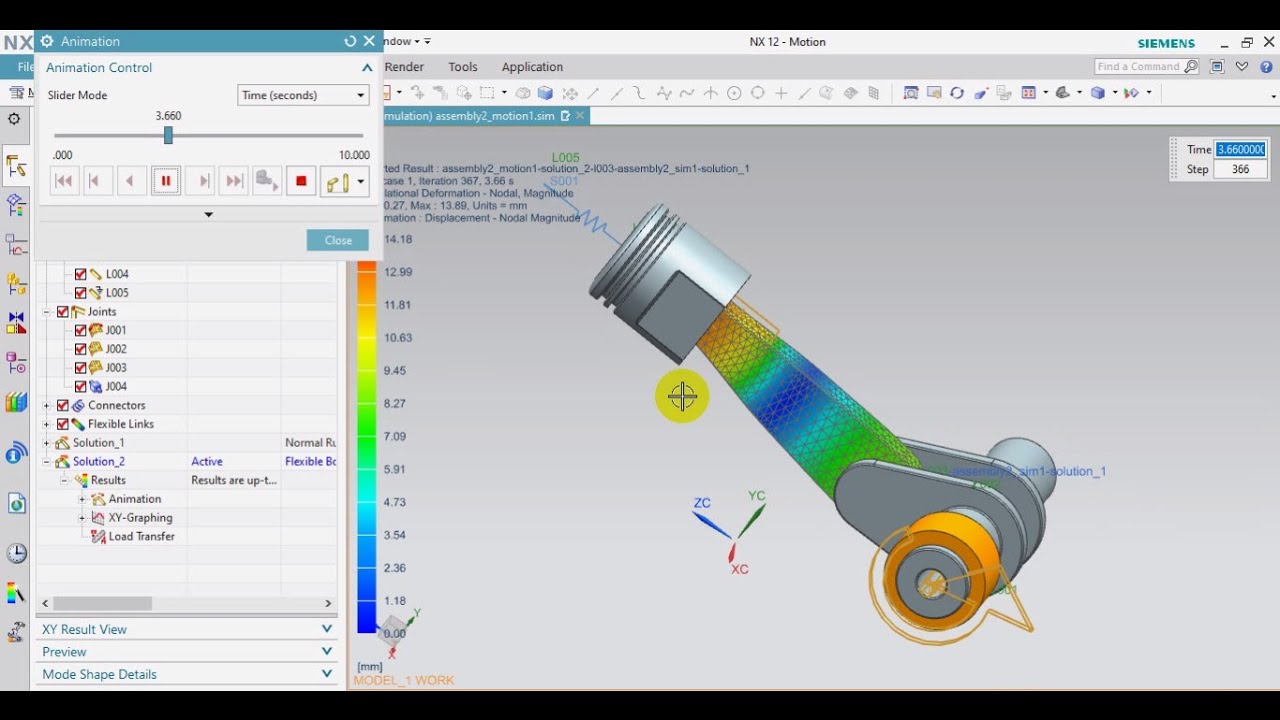Open the resource bar settings gear
The height and width of the screenshot is (720, 1280).
pos(14,119)
